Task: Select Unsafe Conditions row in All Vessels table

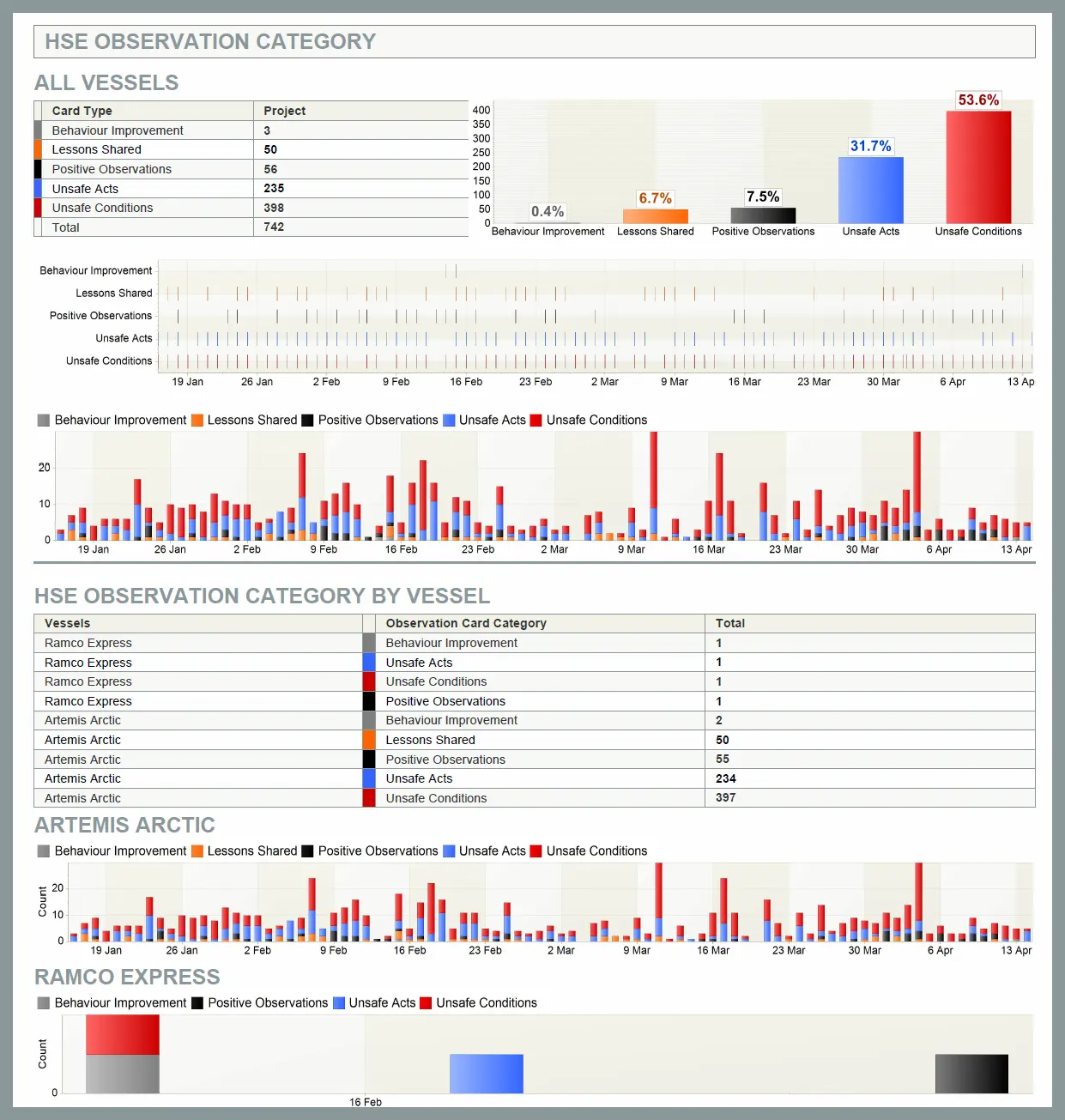Action: coord(251,208)
